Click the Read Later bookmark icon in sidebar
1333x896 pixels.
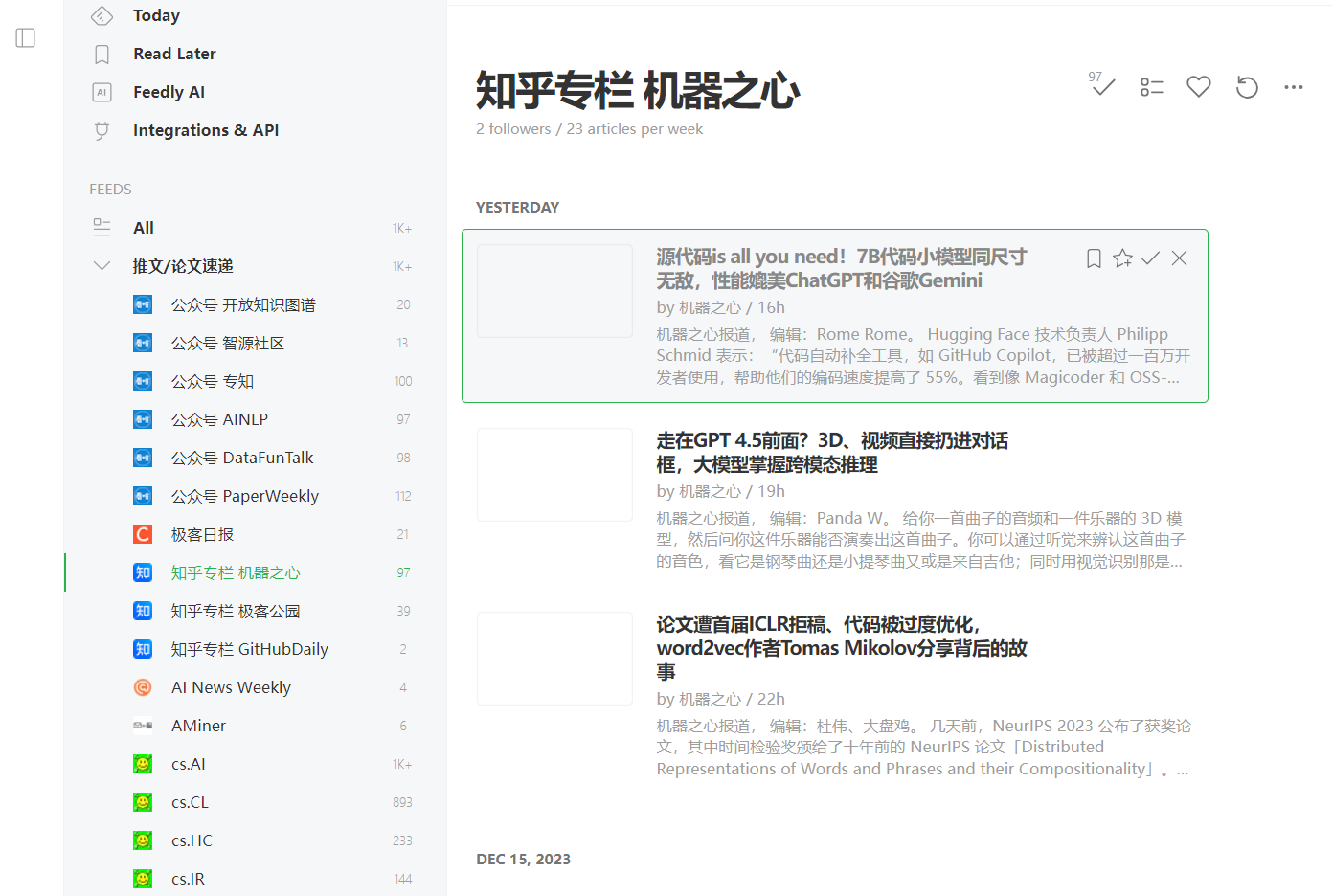point(102,54)
